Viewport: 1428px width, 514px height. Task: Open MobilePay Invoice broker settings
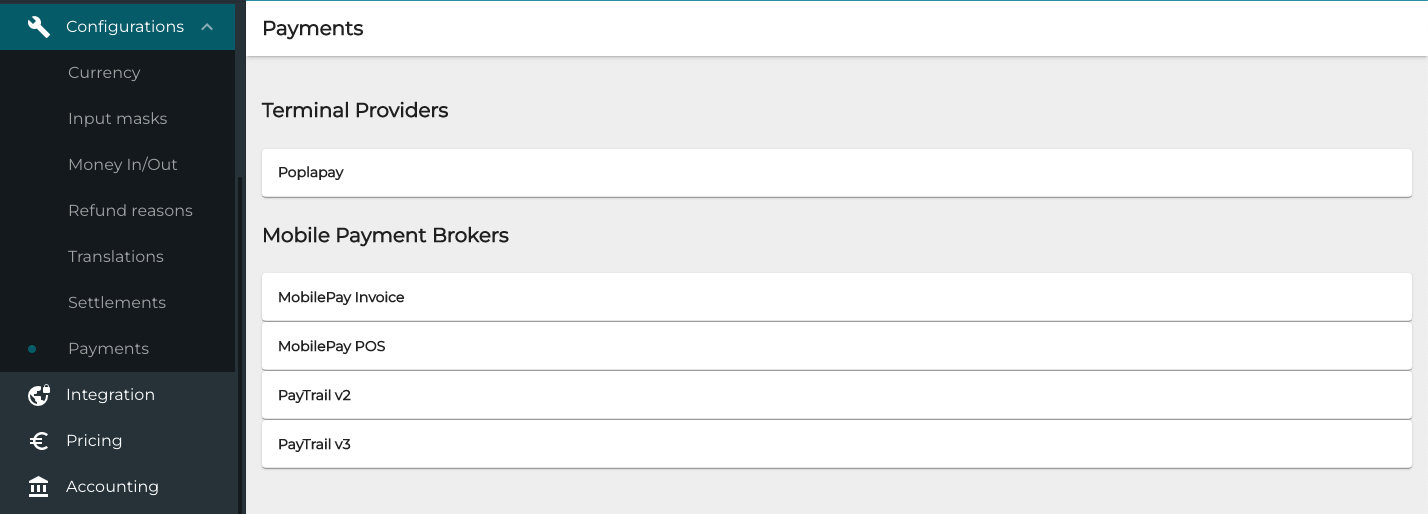(836, 297)
